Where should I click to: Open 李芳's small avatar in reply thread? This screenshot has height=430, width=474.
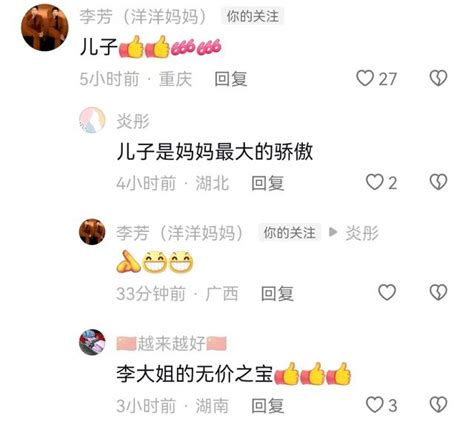coord(92,232)
